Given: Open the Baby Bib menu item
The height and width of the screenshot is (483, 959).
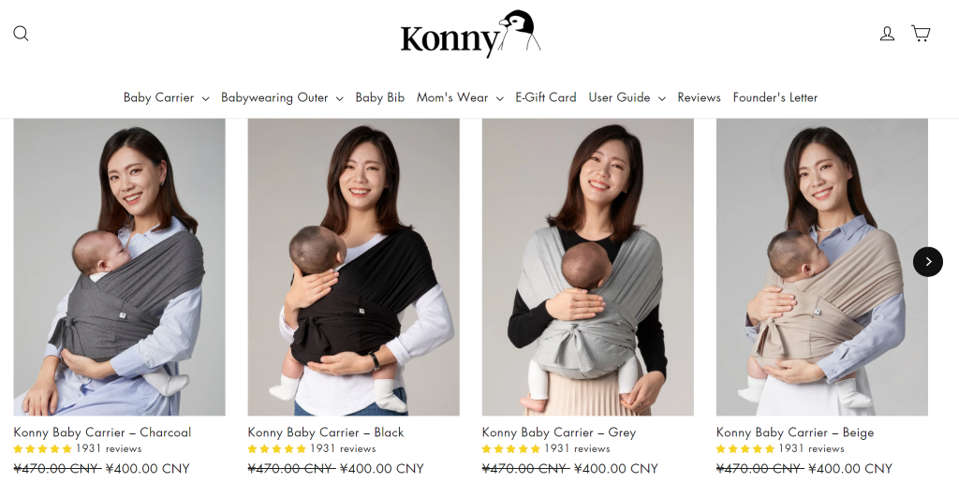Looking at the screenshot, I should pos(380,97).
